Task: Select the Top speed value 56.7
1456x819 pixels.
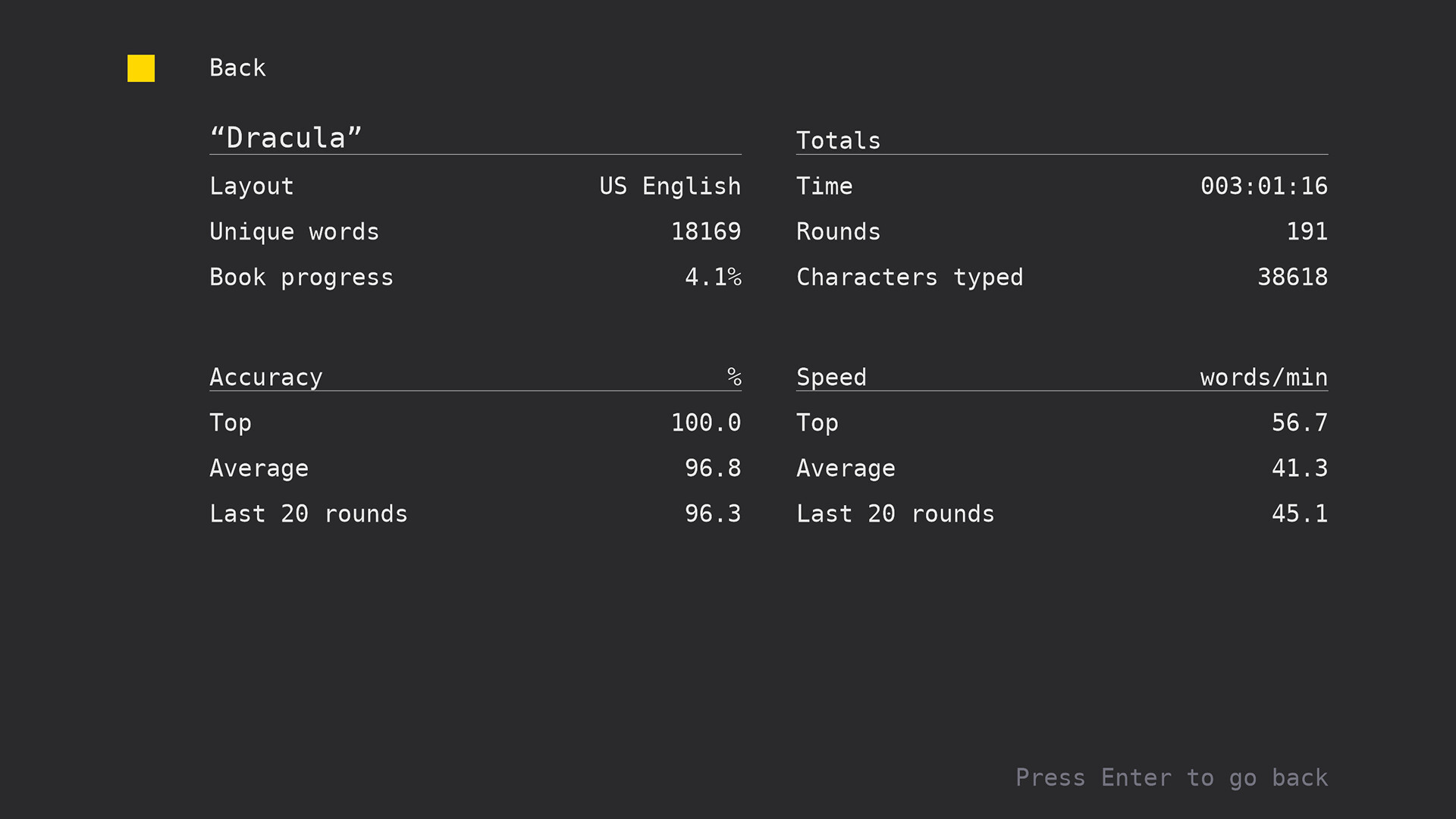Action: coord(1299,422)
